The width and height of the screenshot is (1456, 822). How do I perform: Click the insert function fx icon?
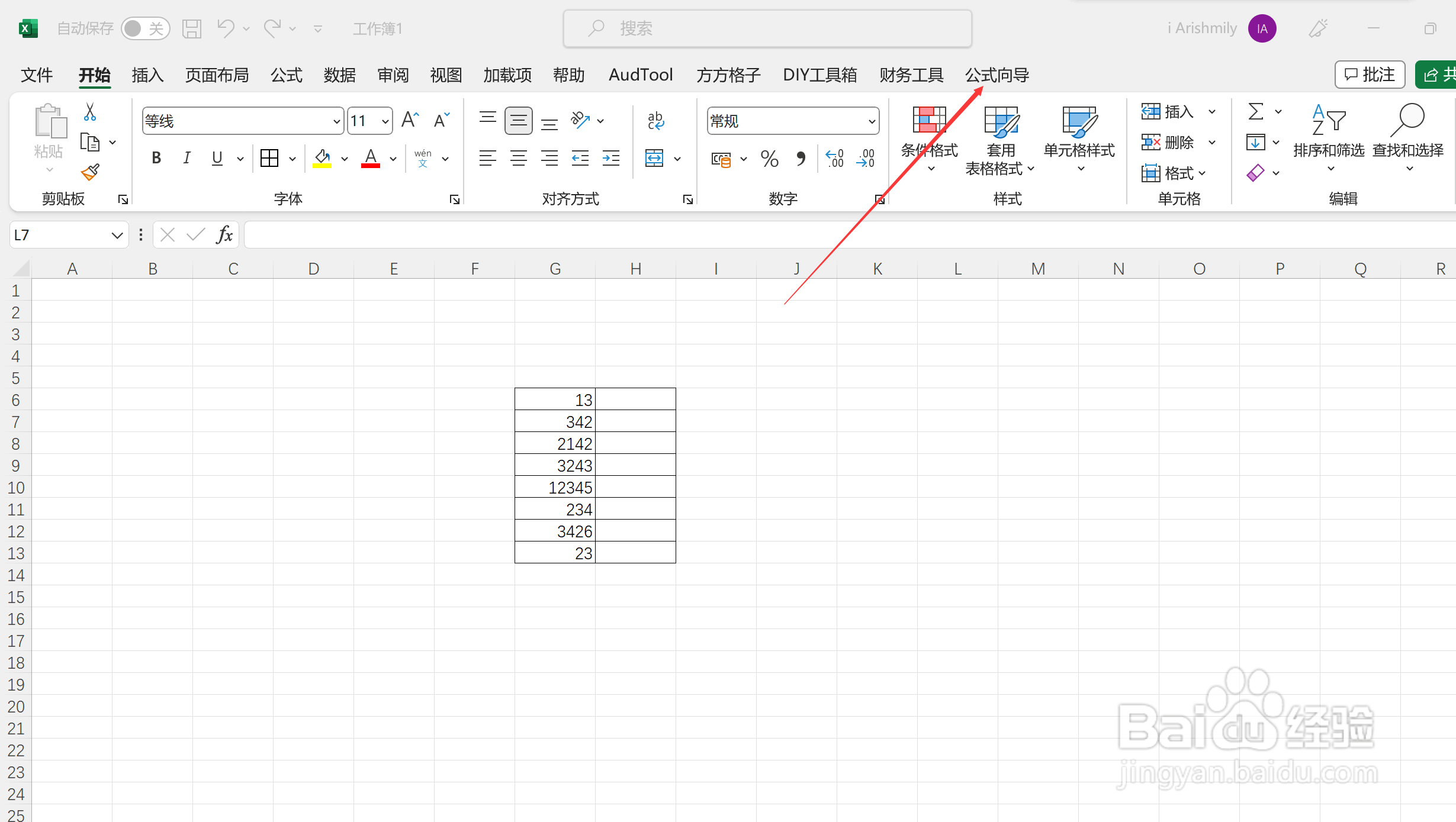[224, 235]
